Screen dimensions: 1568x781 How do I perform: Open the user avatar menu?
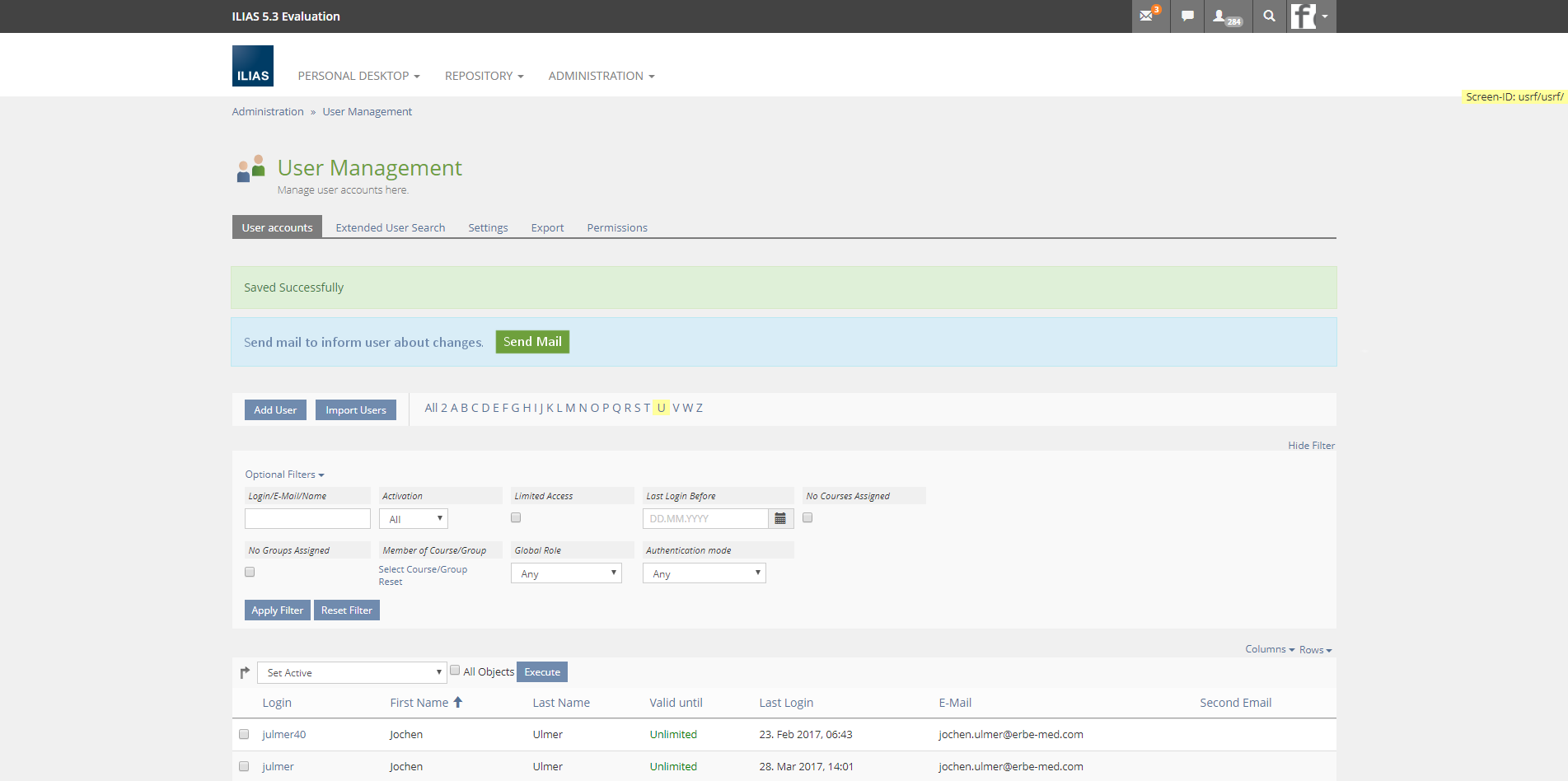click(x=1310, y=16)
